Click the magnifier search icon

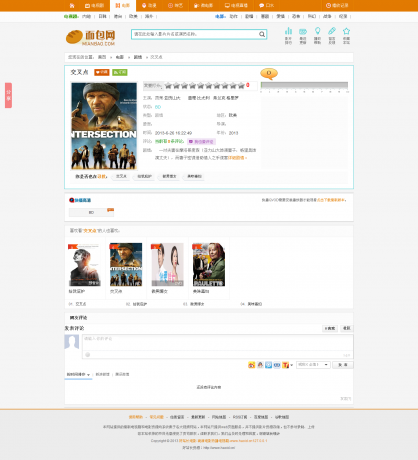point(262,34)
